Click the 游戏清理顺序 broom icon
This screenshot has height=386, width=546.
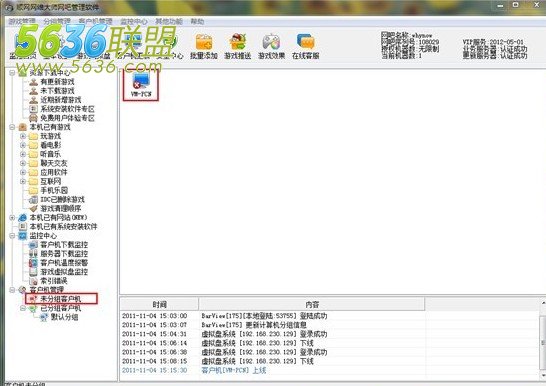33,208
